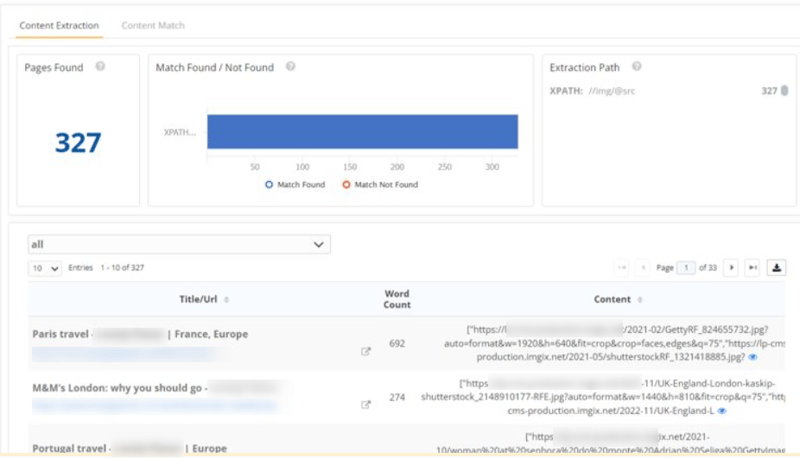Click the page number input field
This screenshot has width=800, height=458.
(x=686, y=267)
